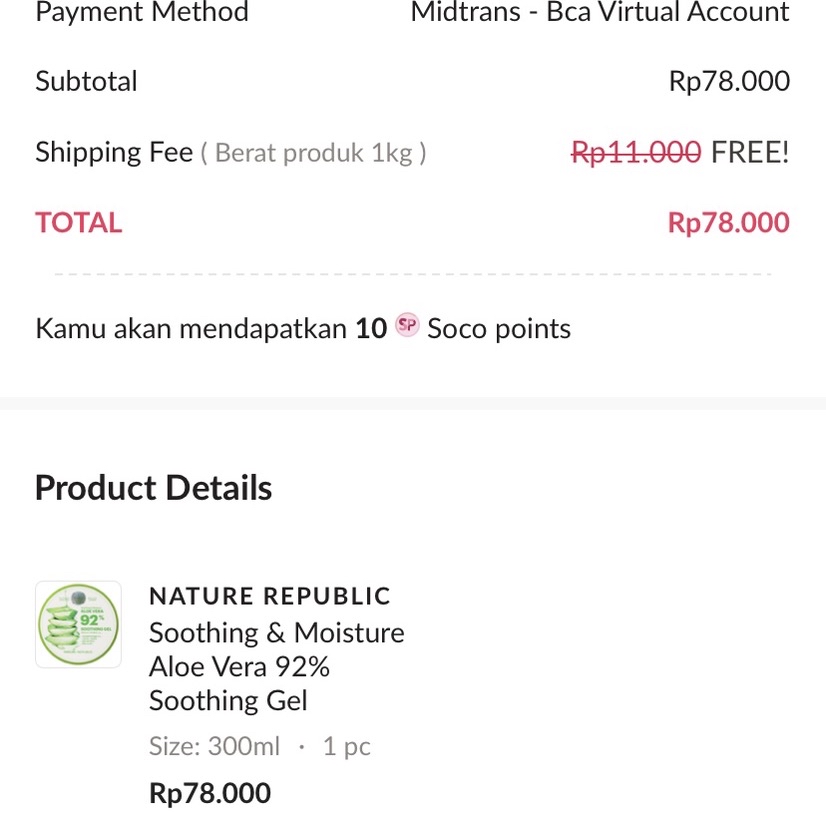Select the Payment Method label
The height and width of the screenshot is (824, 826).
click(142, 13)
